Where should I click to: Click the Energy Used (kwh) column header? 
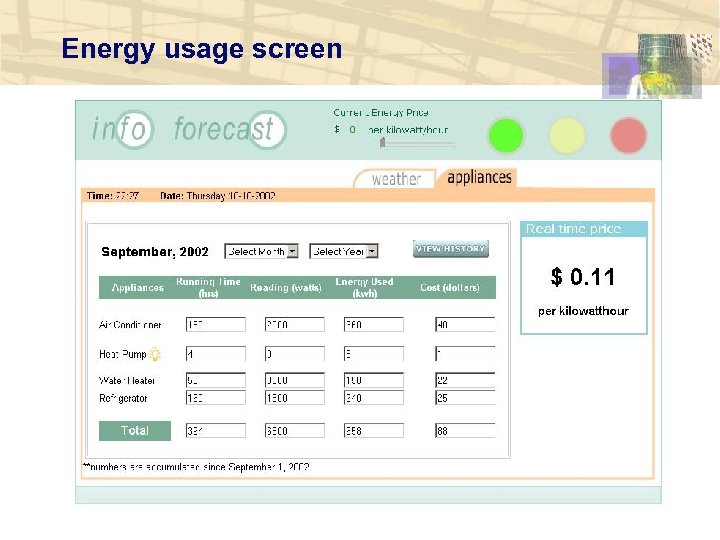coord(364,287)
